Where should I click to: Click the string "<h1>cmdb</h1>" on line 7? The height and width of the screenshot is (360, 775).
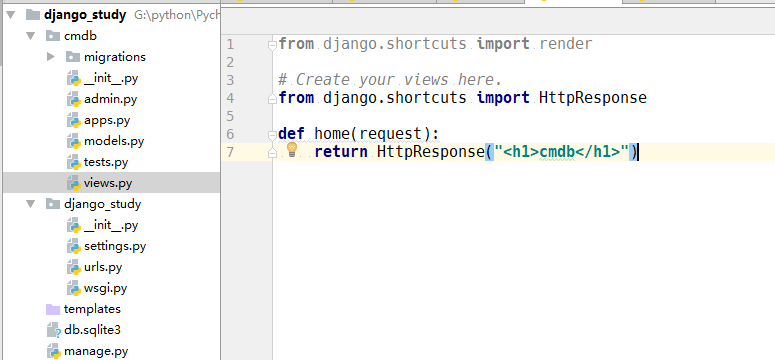click(560, 152)
